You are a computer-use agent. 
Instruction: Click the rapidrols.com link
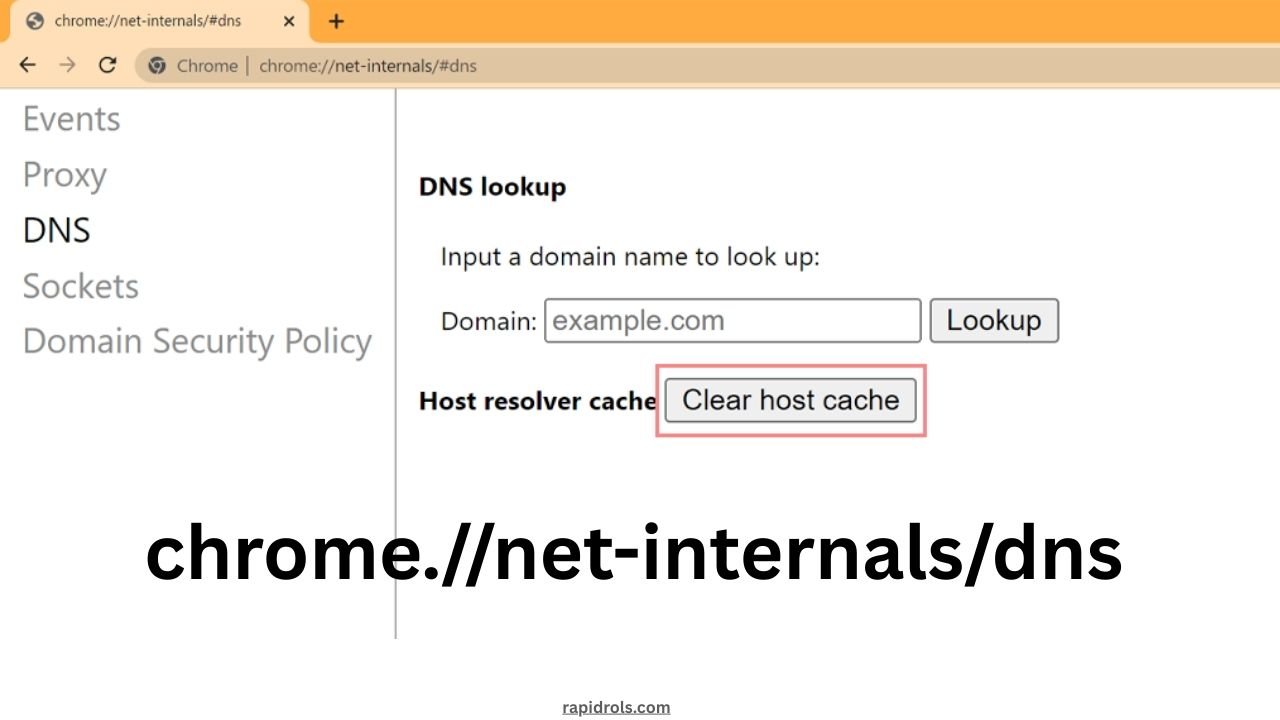616,707
